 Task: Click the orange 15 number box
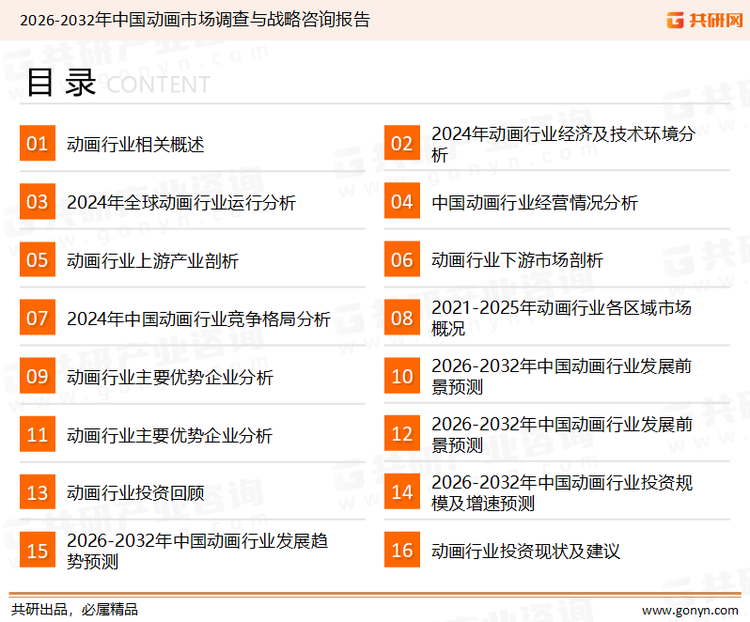pos(37,550)
